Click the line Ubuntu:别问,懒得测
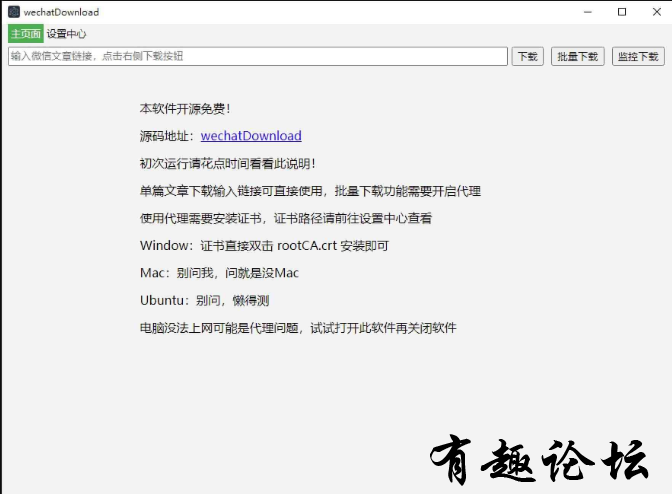672x494 pixels. 204,300
